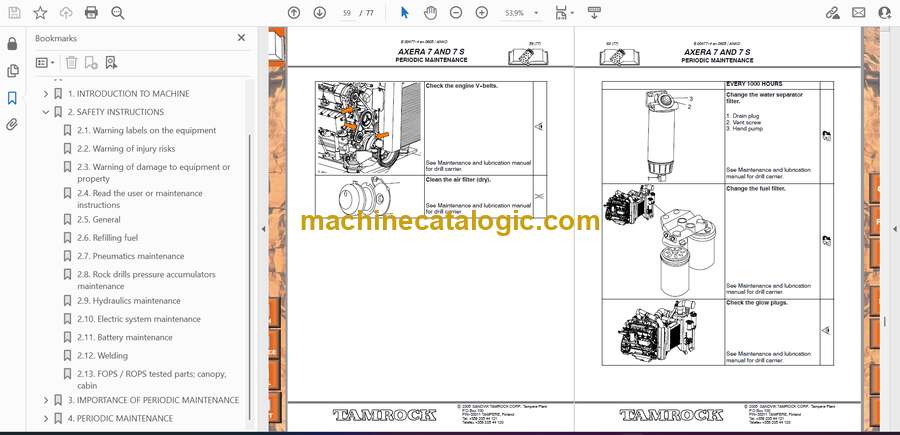Open bookmark 2.9. Hydraulics maintenance
Screen dimensions: 900x435
129,301
